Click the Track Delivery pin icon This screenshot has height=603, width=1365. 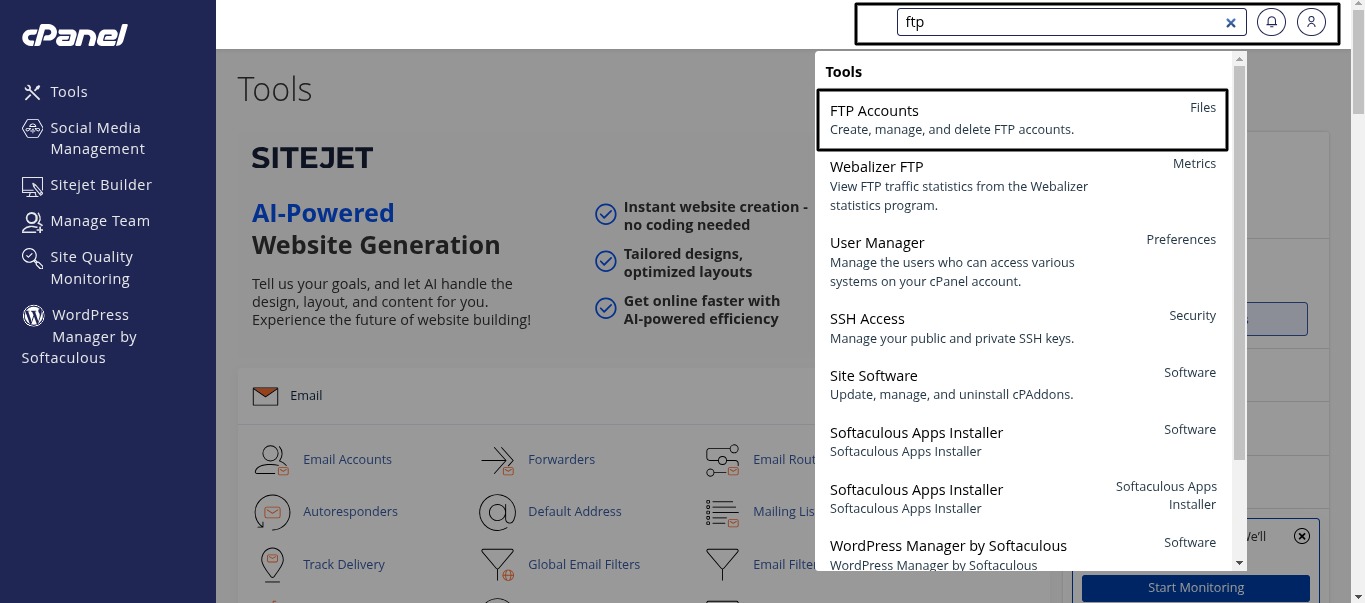click(271, 564)
